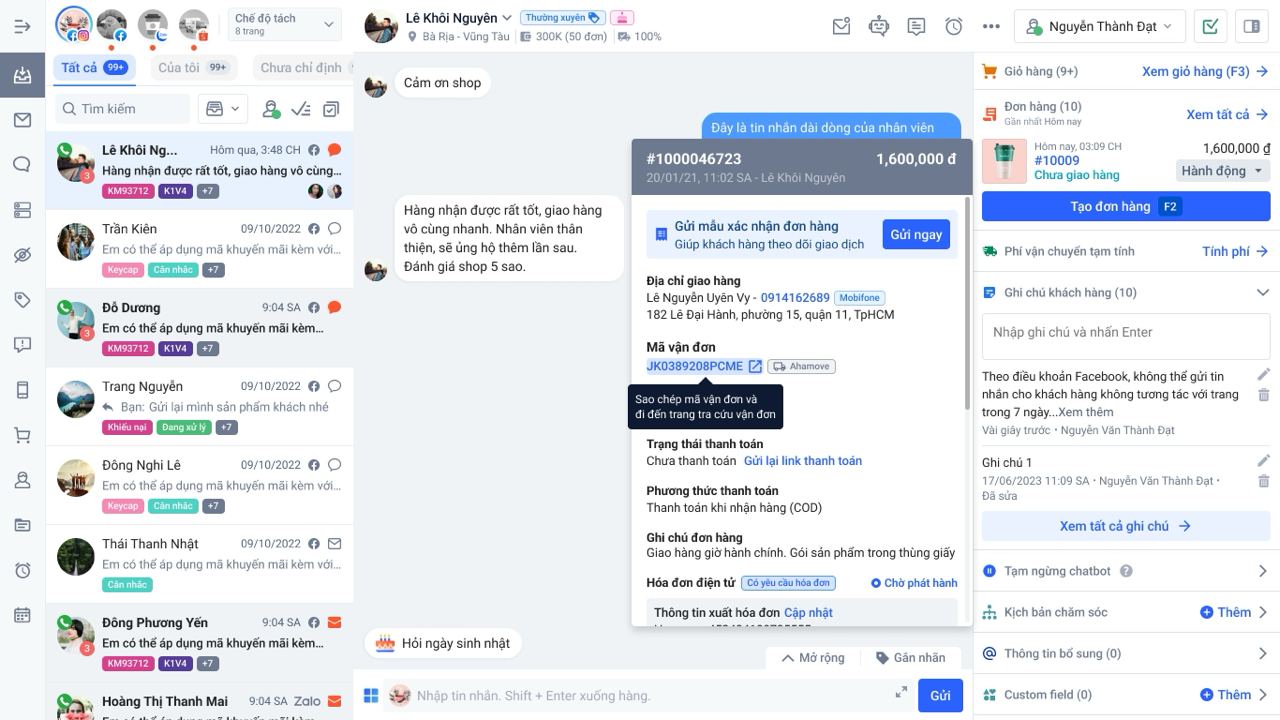Open the chatbot robot icon in the header
1280x720 pixels.
coord(879,26)
